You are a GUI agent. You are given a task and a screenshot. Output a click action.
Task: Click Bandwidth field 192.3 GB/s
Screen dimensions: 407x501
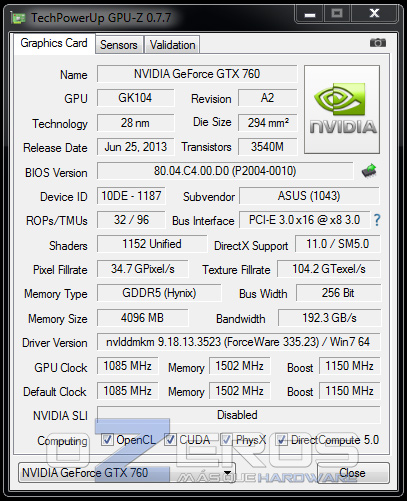(x=329, y=318)
